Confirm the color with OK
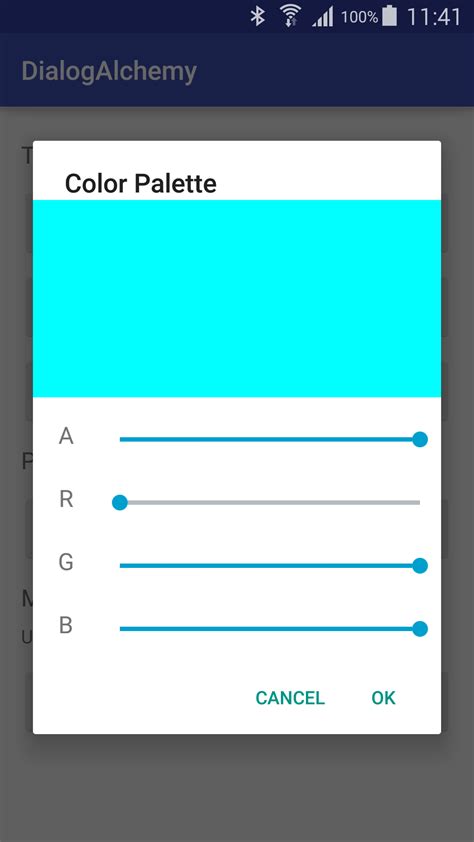The height and width of the screenshot is (842, 474). point(383,698)
